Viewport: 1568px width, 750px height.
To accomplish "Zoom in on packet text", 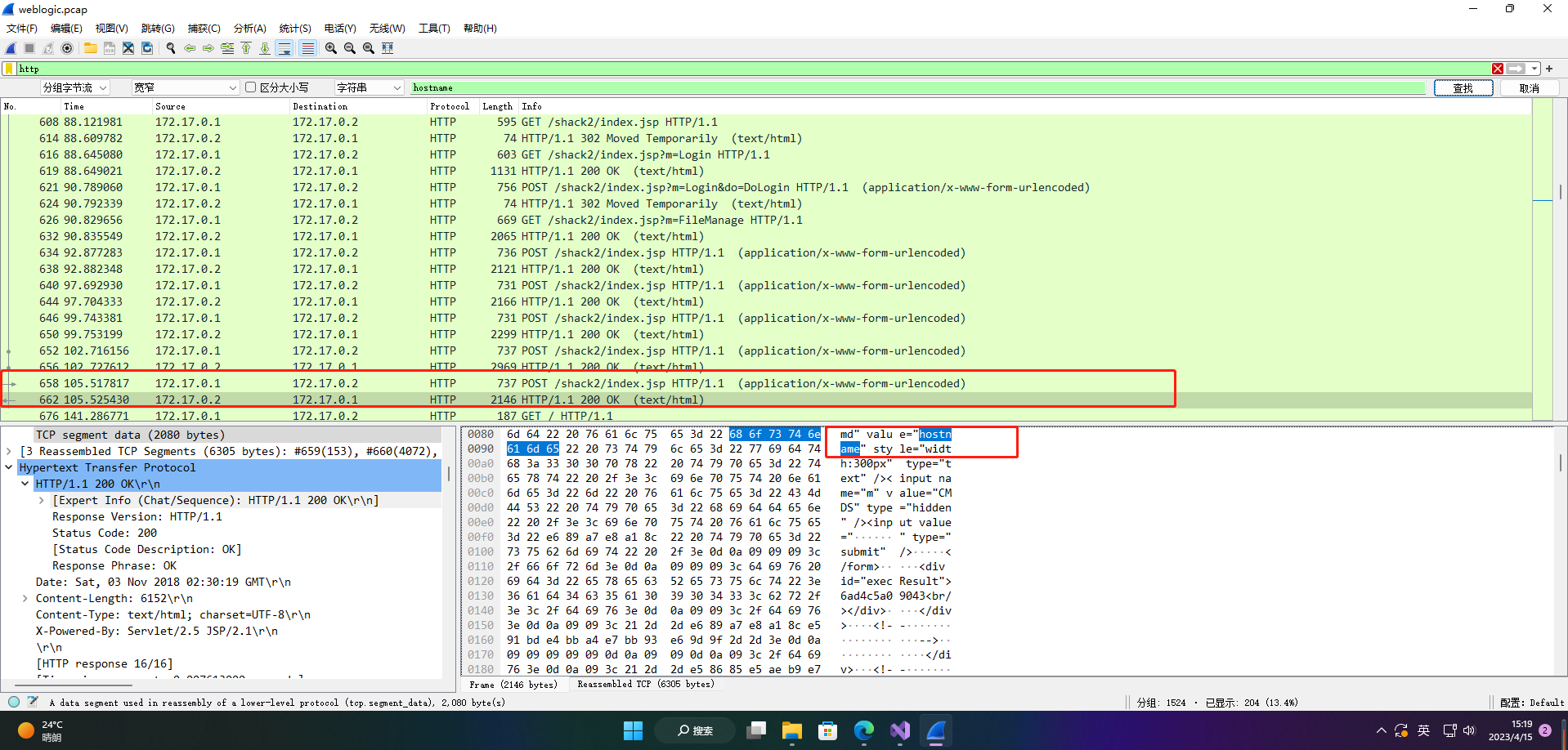I will click(331, 48).
